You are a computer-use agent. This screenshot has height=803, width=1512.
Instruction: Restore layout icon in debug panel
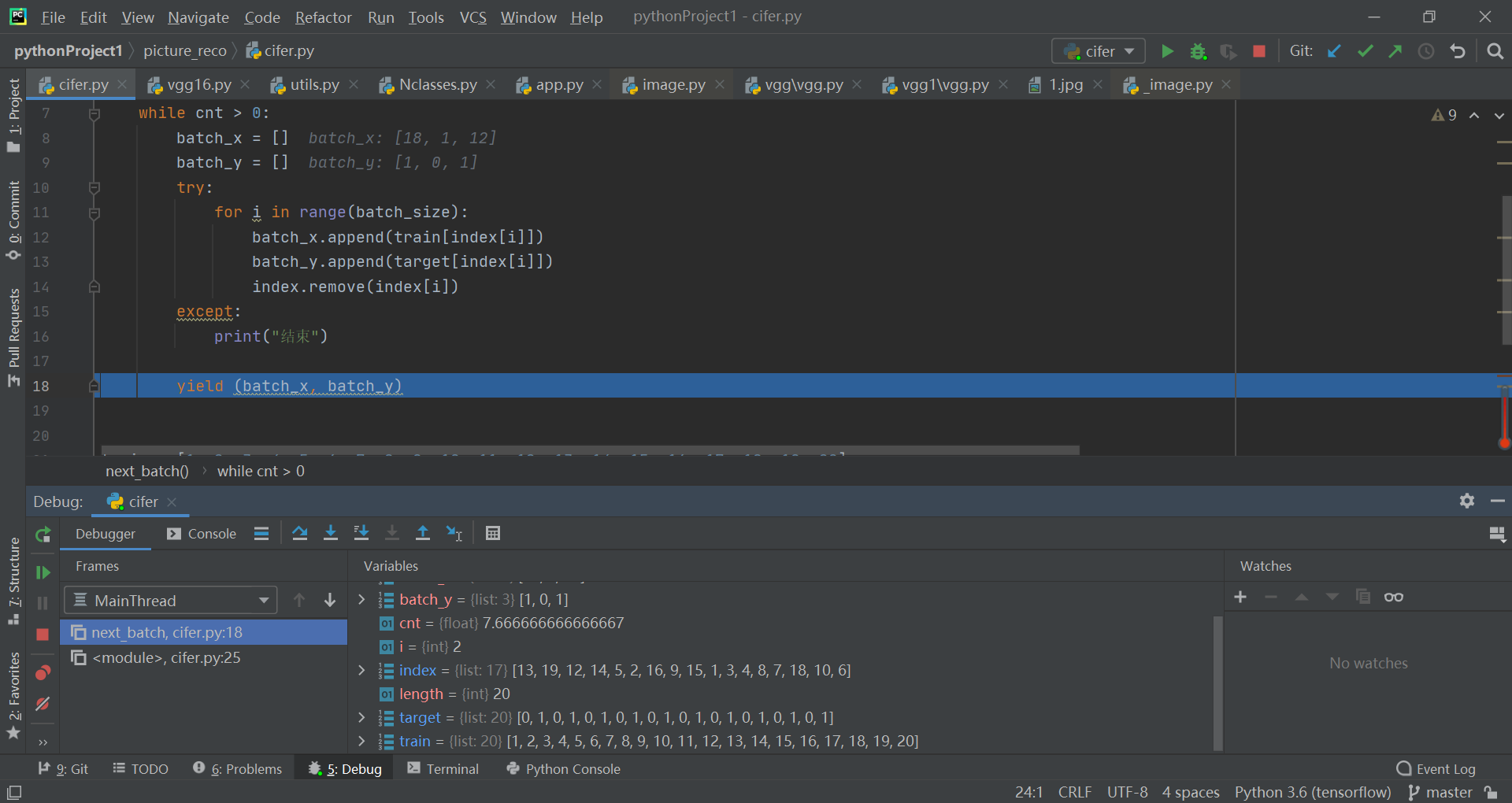coord(1498,535)
